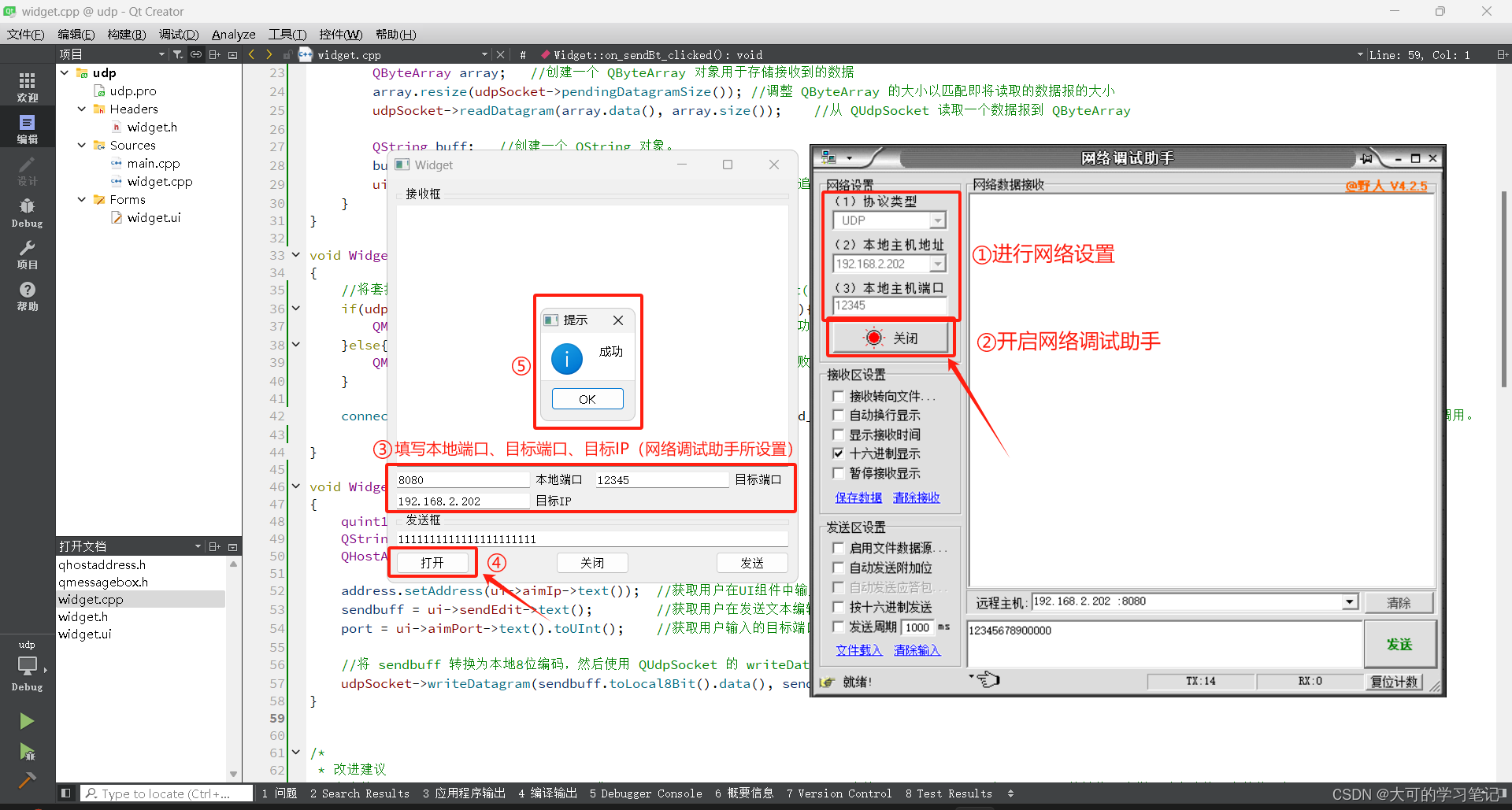Open Debug mode with the bug icon

[27, 213]
